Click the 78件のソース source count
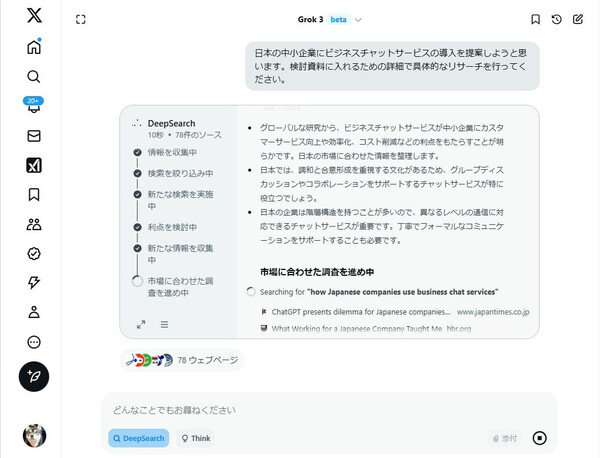The width and height of the screenshot is (600, 458). [x=198, y=135]
